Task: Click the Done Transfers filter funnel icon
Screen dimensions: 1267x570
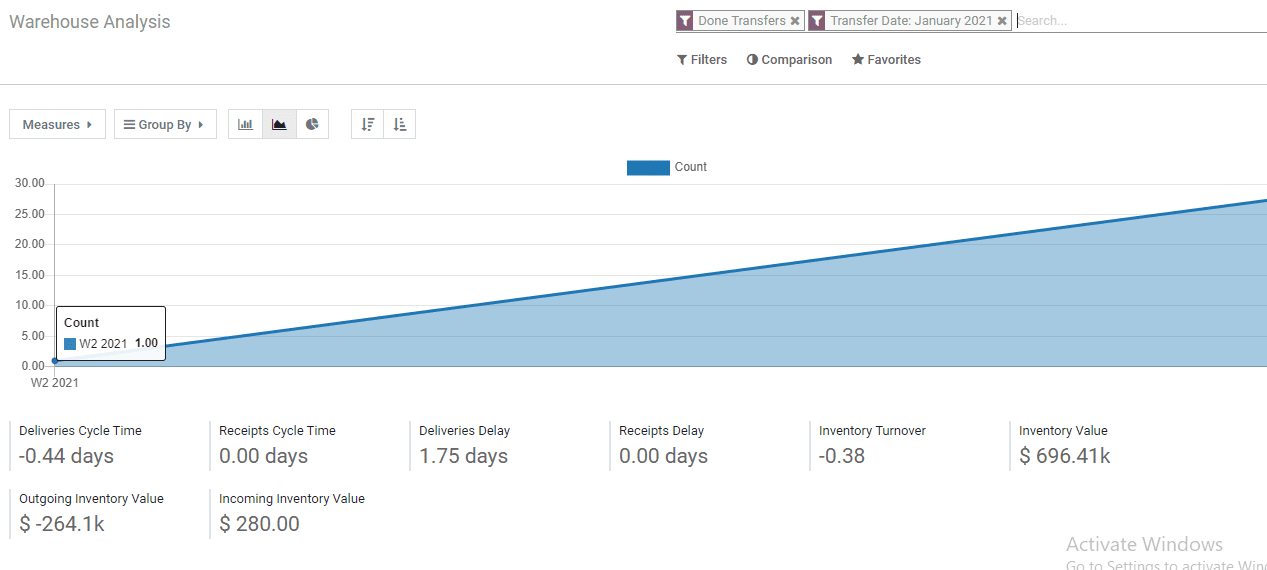Action: click(685, 20)
